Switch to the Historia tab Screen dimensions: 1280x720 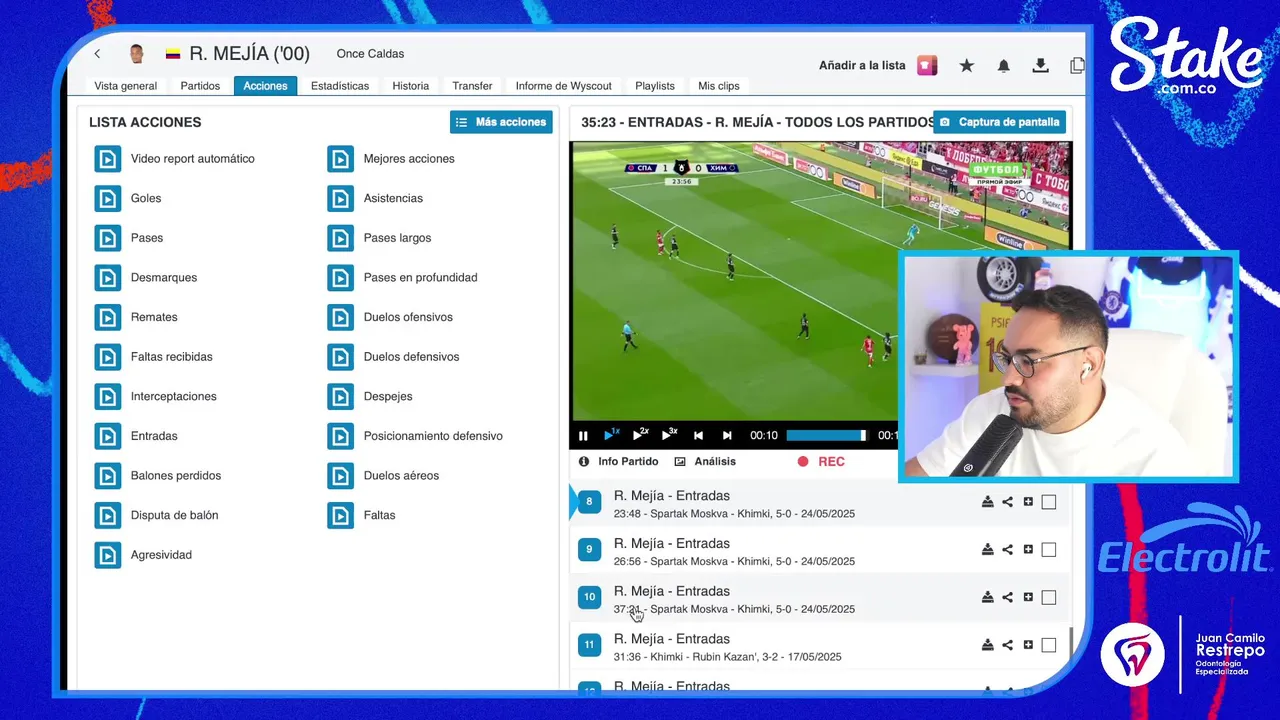coord(411,86)
